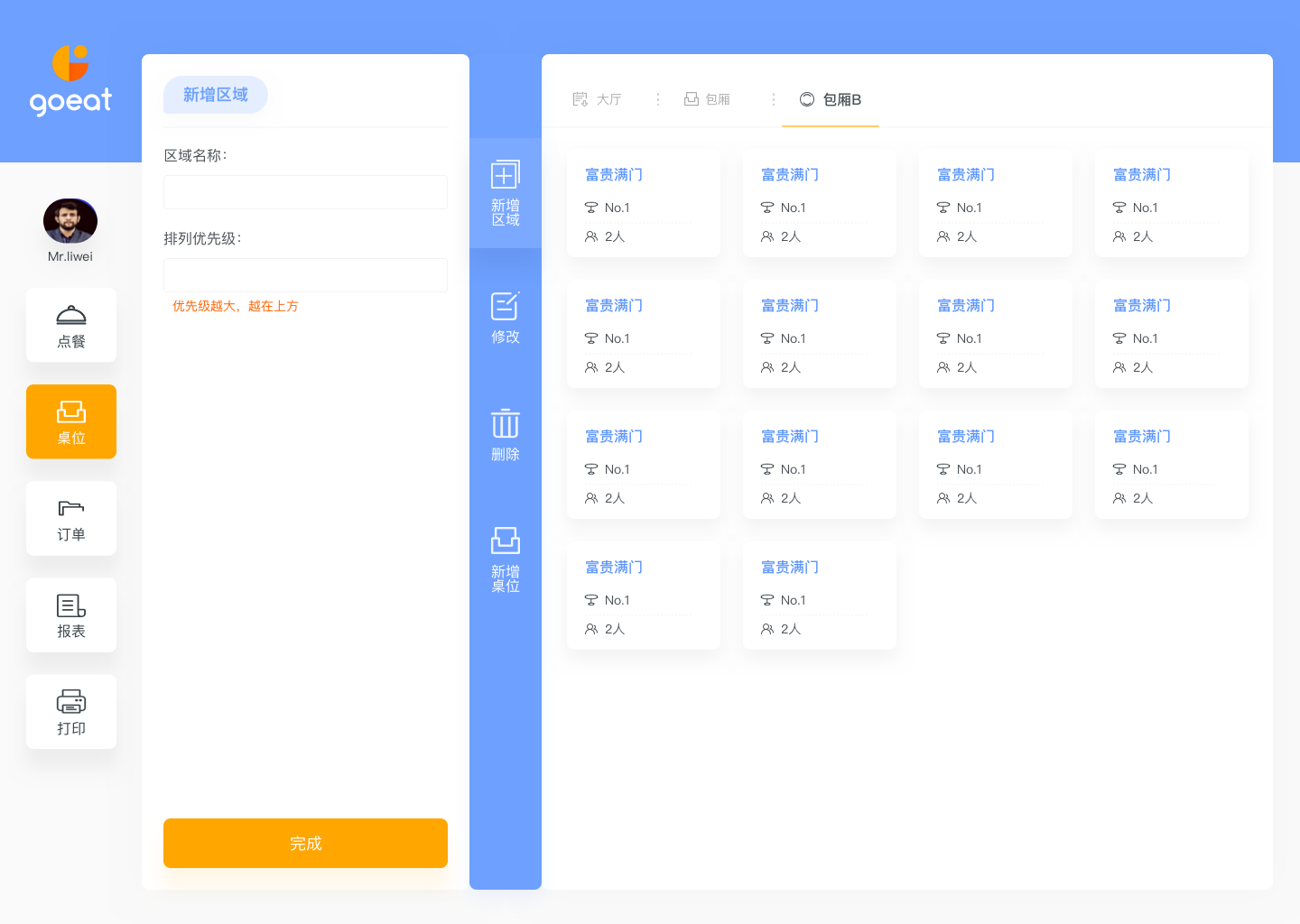Click the 删除 delete toolbar icon
This screenshot has width=1300, height=924.
coord(506,434)
